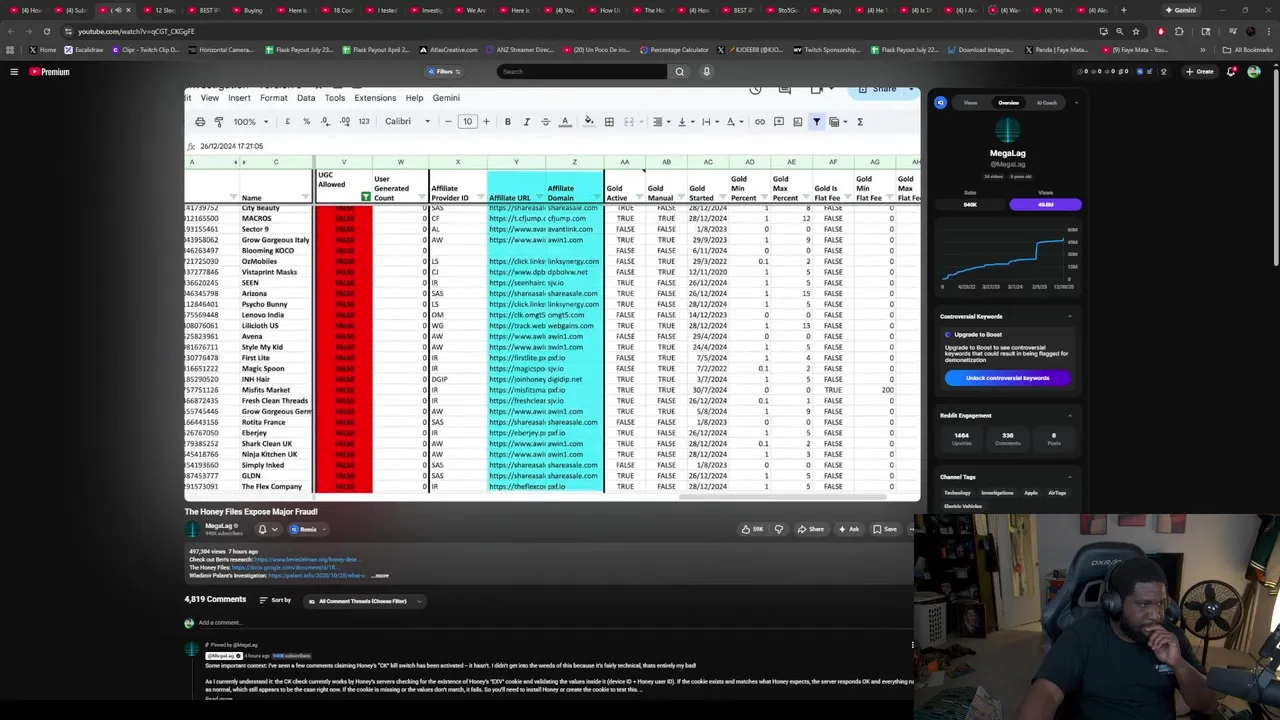The height and width of the screenshot is (720, 1280).
Task: Like the video with 59K likes
Action: [753, 529]
